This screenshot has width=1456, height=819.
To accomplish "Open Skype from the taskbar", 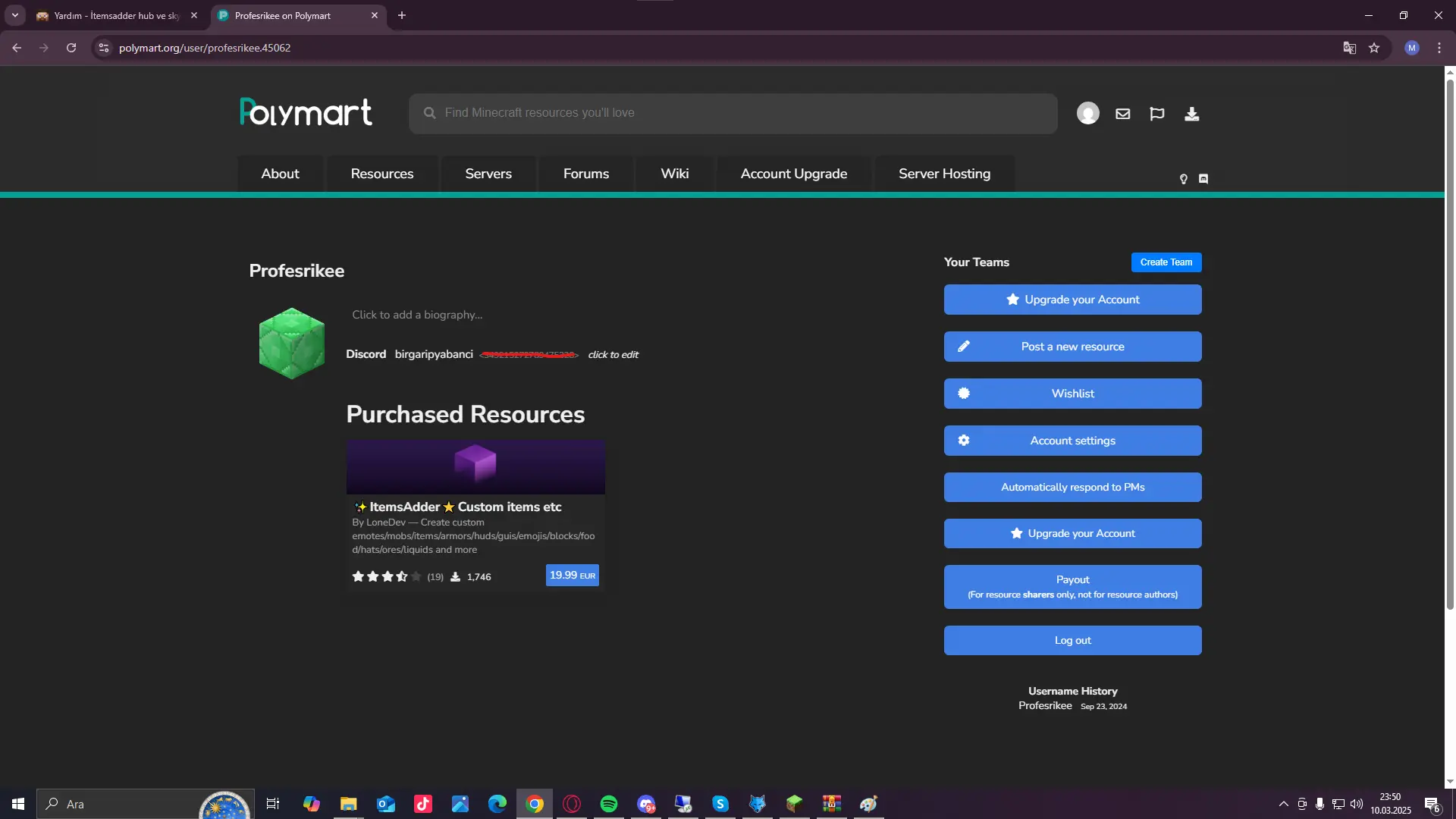I will tap(720, 804).
